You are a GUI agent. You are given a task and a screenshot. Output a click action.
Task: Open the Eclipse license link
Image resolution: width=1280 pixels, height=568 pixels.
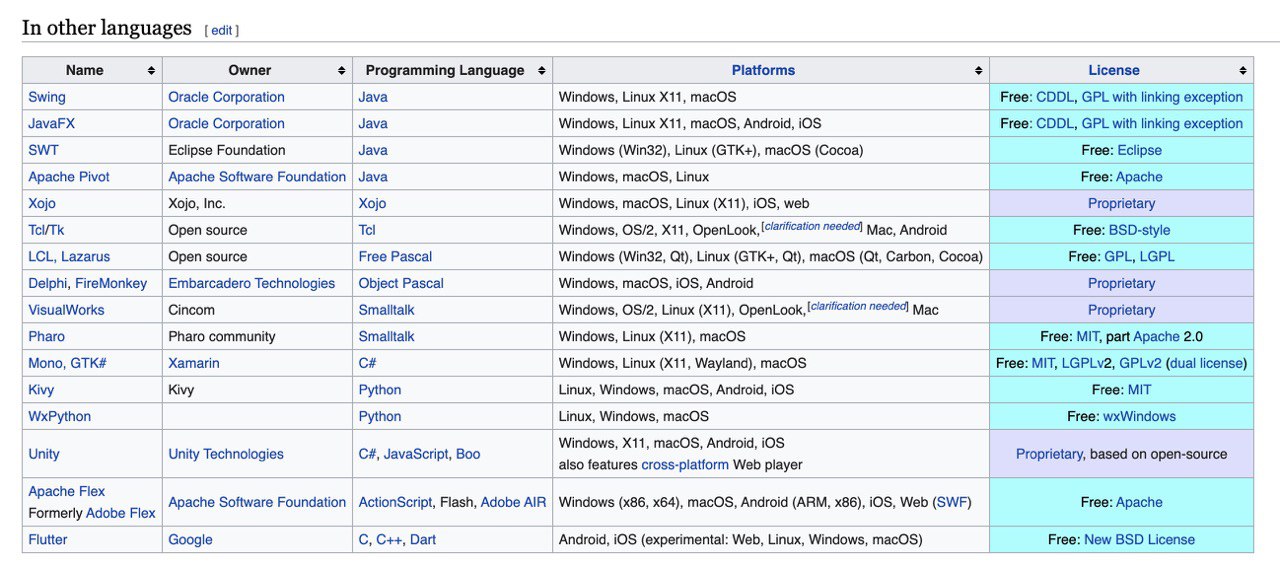pos(1140,150)
